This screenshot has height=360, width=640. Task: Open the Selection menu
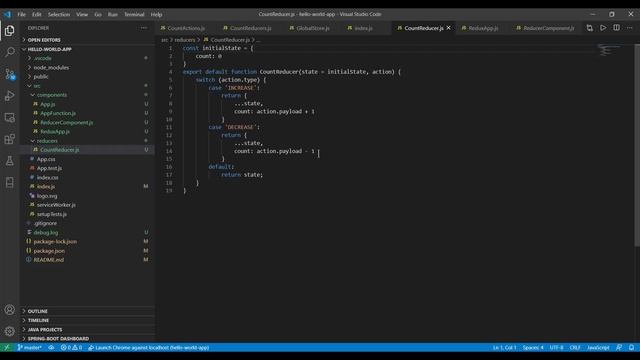(59, 14)
